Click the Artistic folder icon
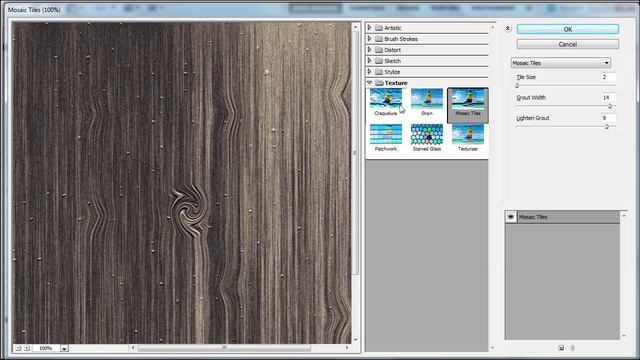Viewport: 640px width, 360px height. pyautogui.click(x=379, y=28)
